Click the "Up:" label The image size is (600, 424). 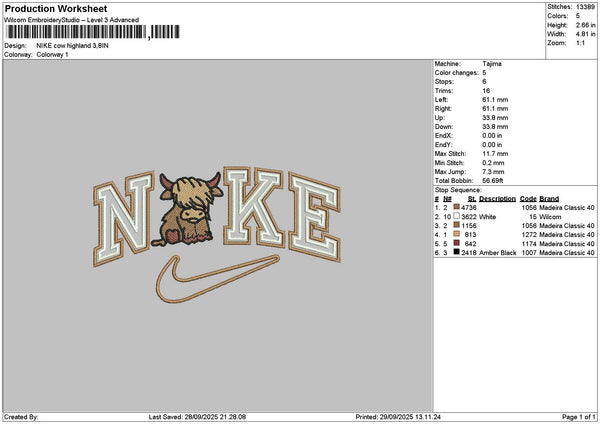(440, 118)
